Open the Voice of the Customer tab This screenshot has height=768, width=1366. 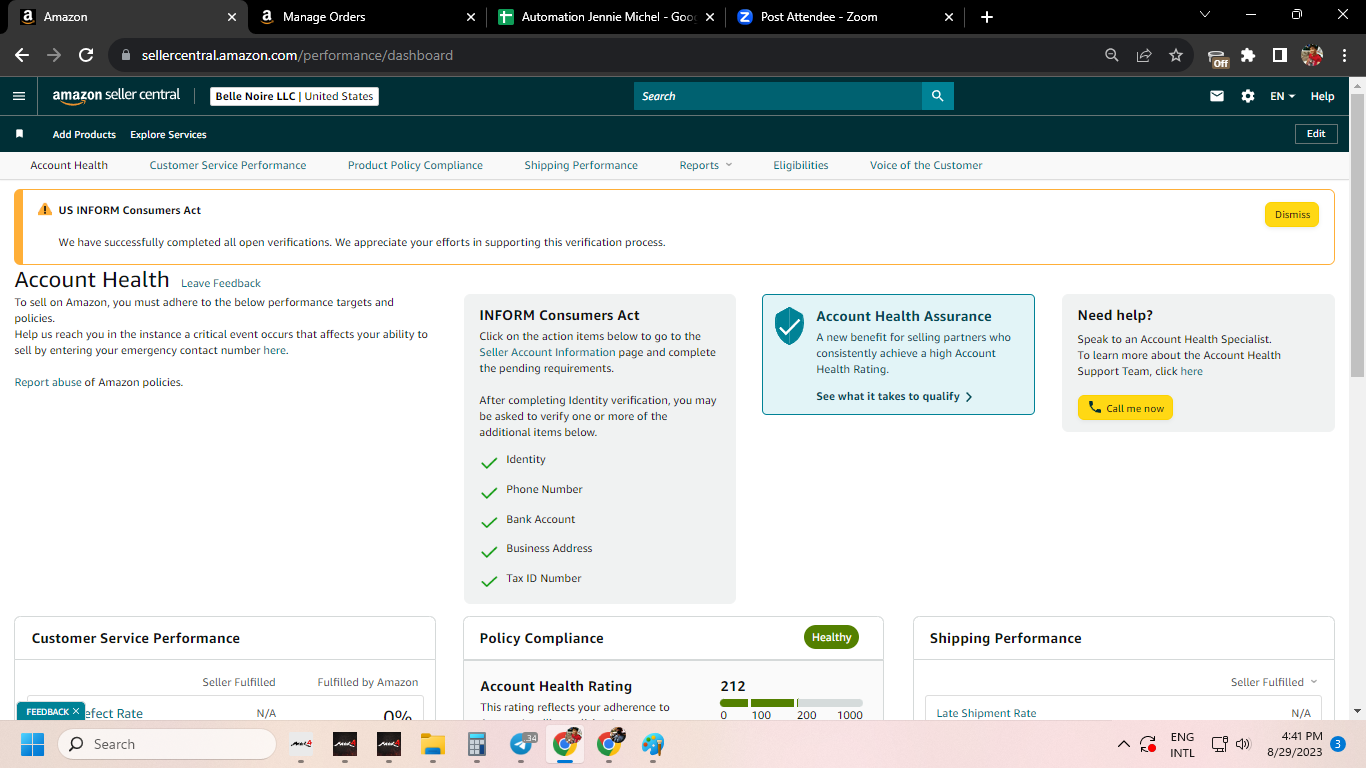(x=926, y=165)
